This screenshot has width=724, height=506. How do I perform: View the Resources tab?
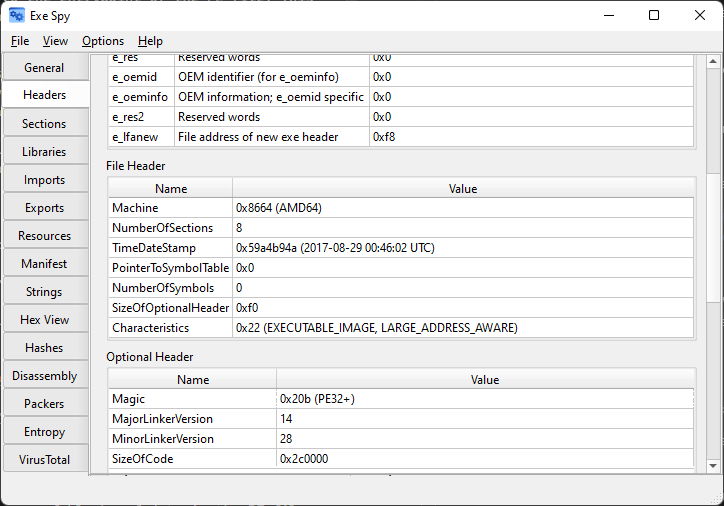pos(44,236)
